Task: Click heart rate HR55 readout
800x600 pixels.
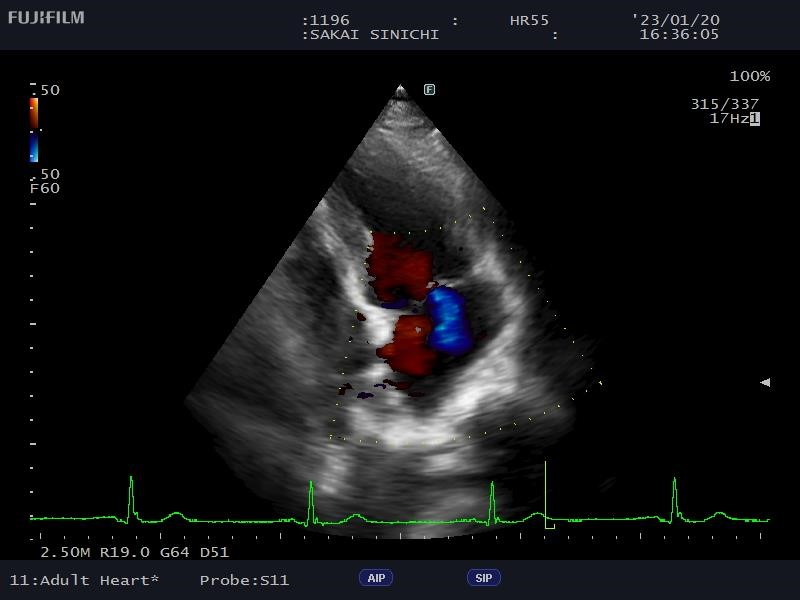Action: (529, 20)
